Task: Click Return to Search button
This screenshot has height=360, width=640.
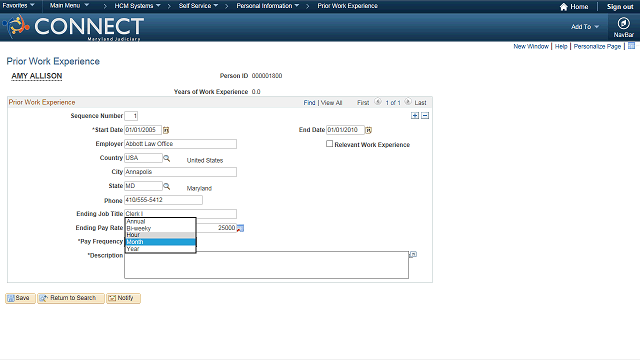Action: tap(71, 298)
